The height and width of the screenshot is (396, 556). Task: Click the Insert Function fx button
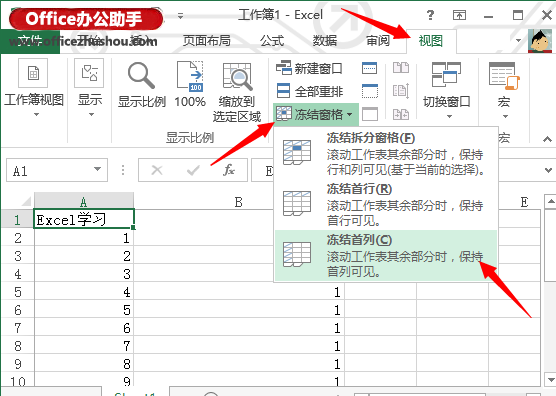229,171
